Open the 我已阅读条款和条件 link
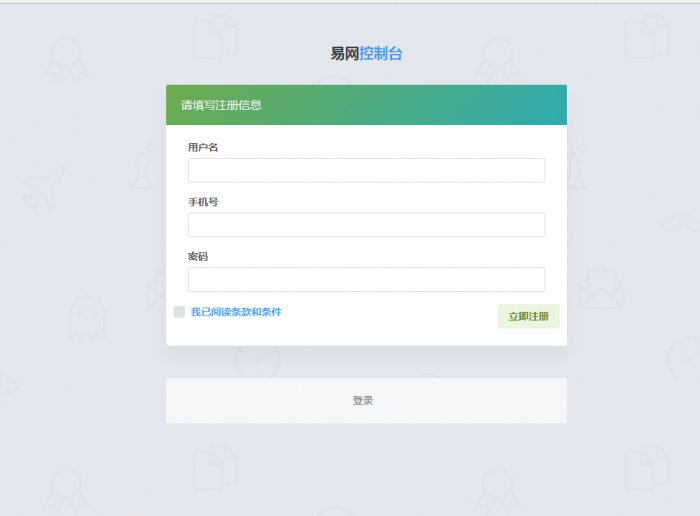The height and width of the screenshot is (516, 700). pyautogui.click(x=236, y=312)
